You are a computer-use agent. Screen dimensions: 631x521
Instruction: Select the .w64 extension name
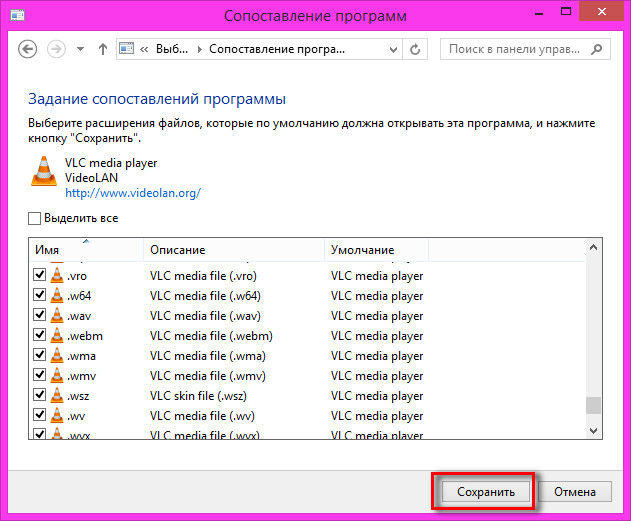[79, 296]
